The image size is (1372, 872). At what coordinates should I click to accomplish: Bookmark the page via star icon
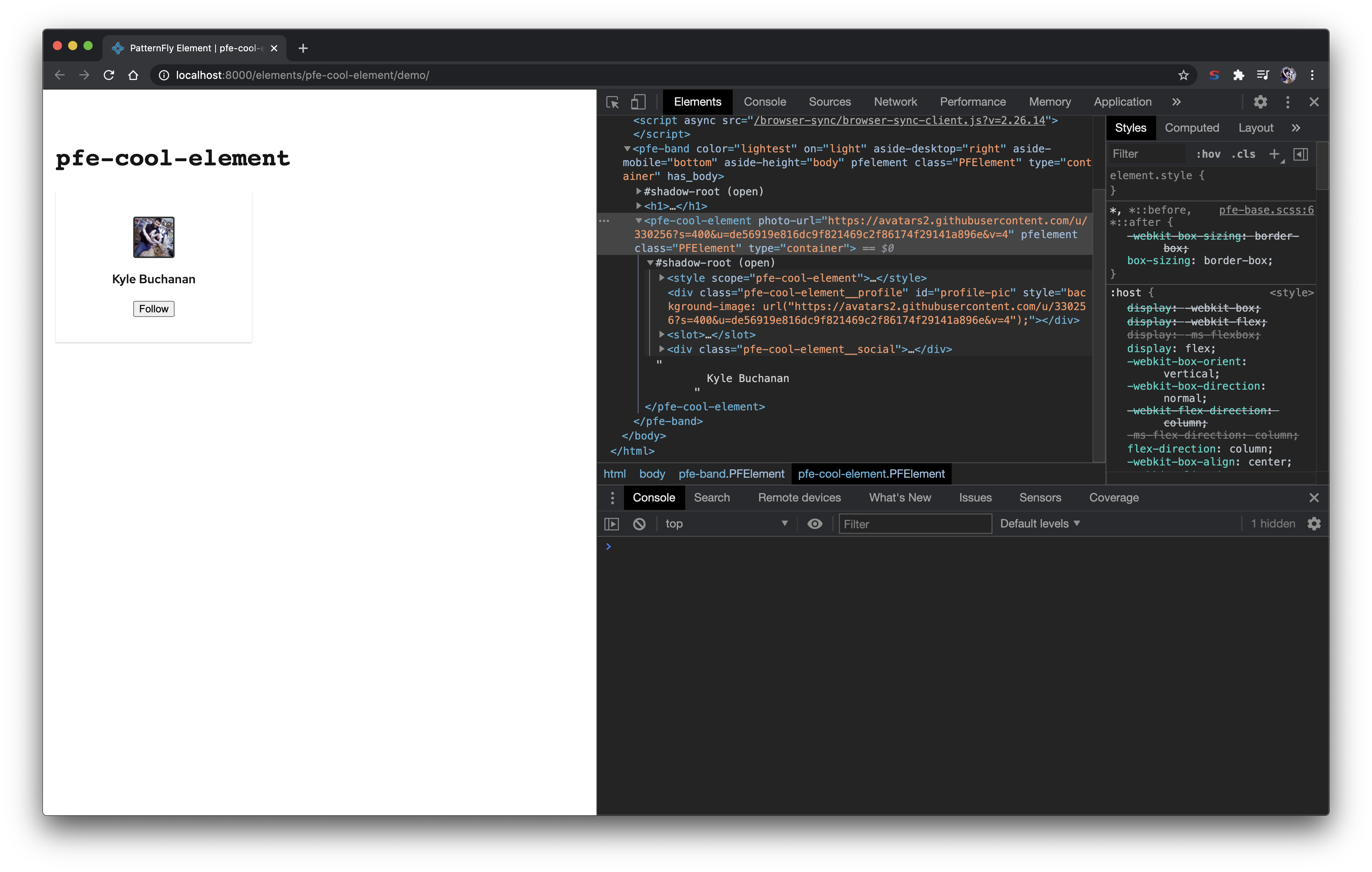[1184, 75]
